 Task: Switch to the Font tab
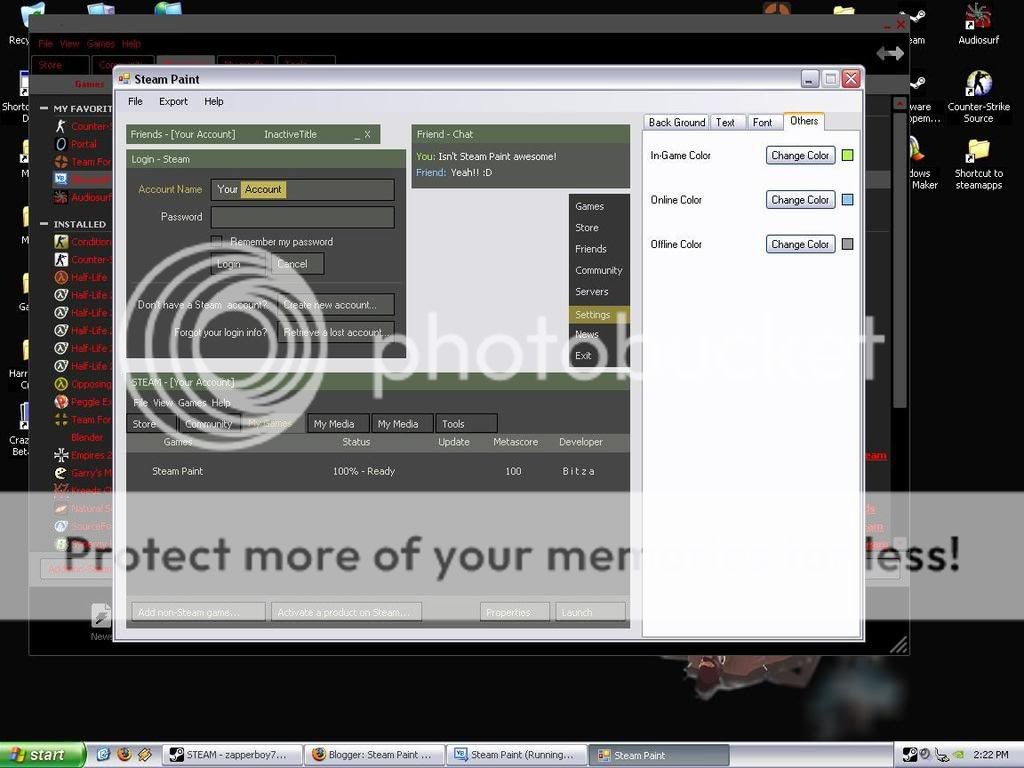point(762,122)
